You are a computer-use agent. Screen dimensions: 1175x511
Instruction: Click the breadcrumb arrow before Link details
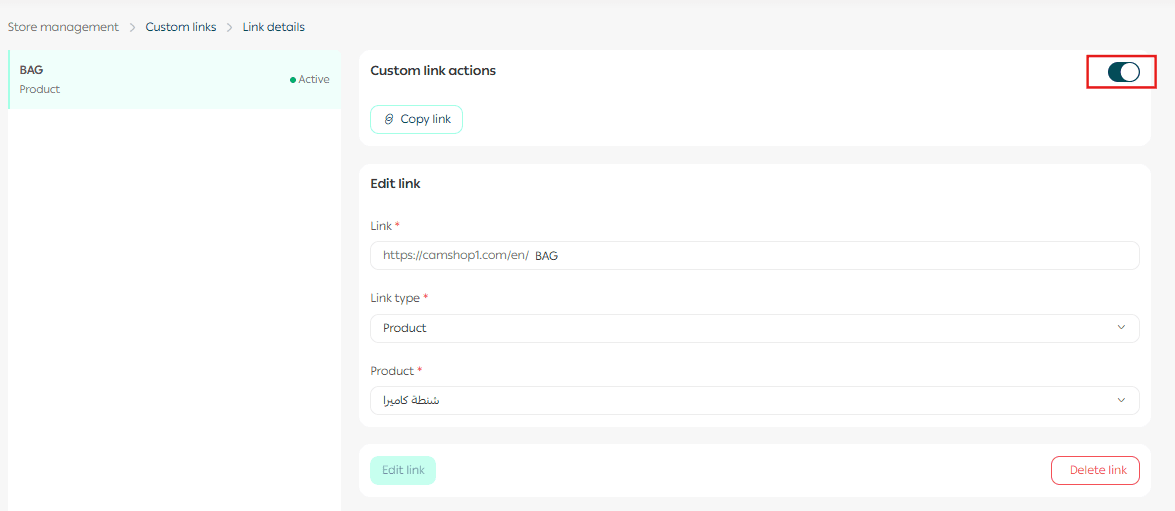229,27
